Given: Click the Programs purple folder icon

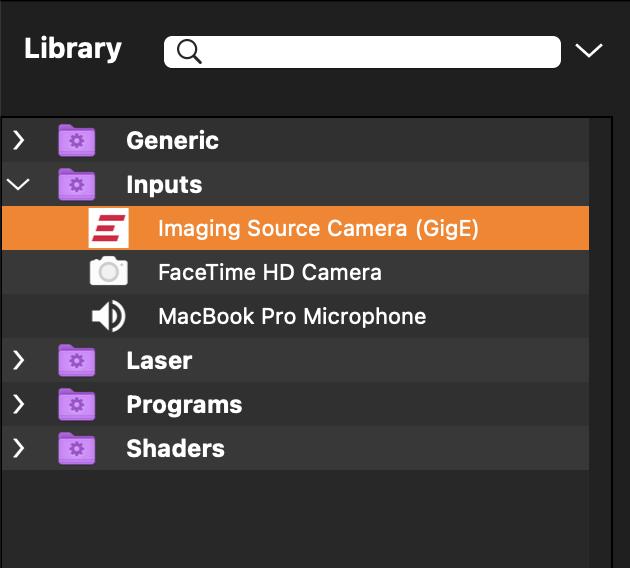Looking at the screenshot, I should [76, 404].
